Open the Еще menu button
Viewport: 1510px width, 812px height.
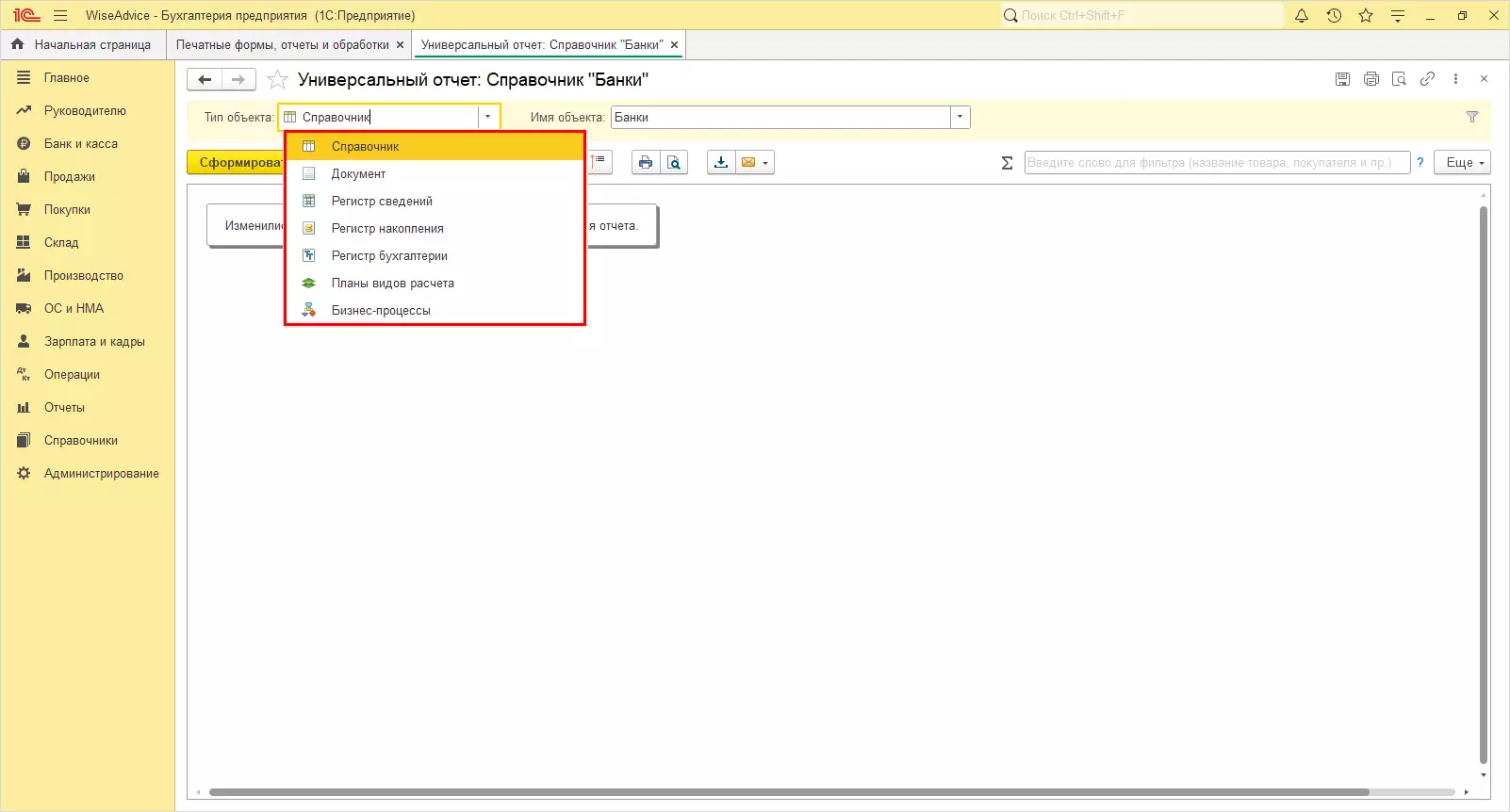[x=1462, y=162]
